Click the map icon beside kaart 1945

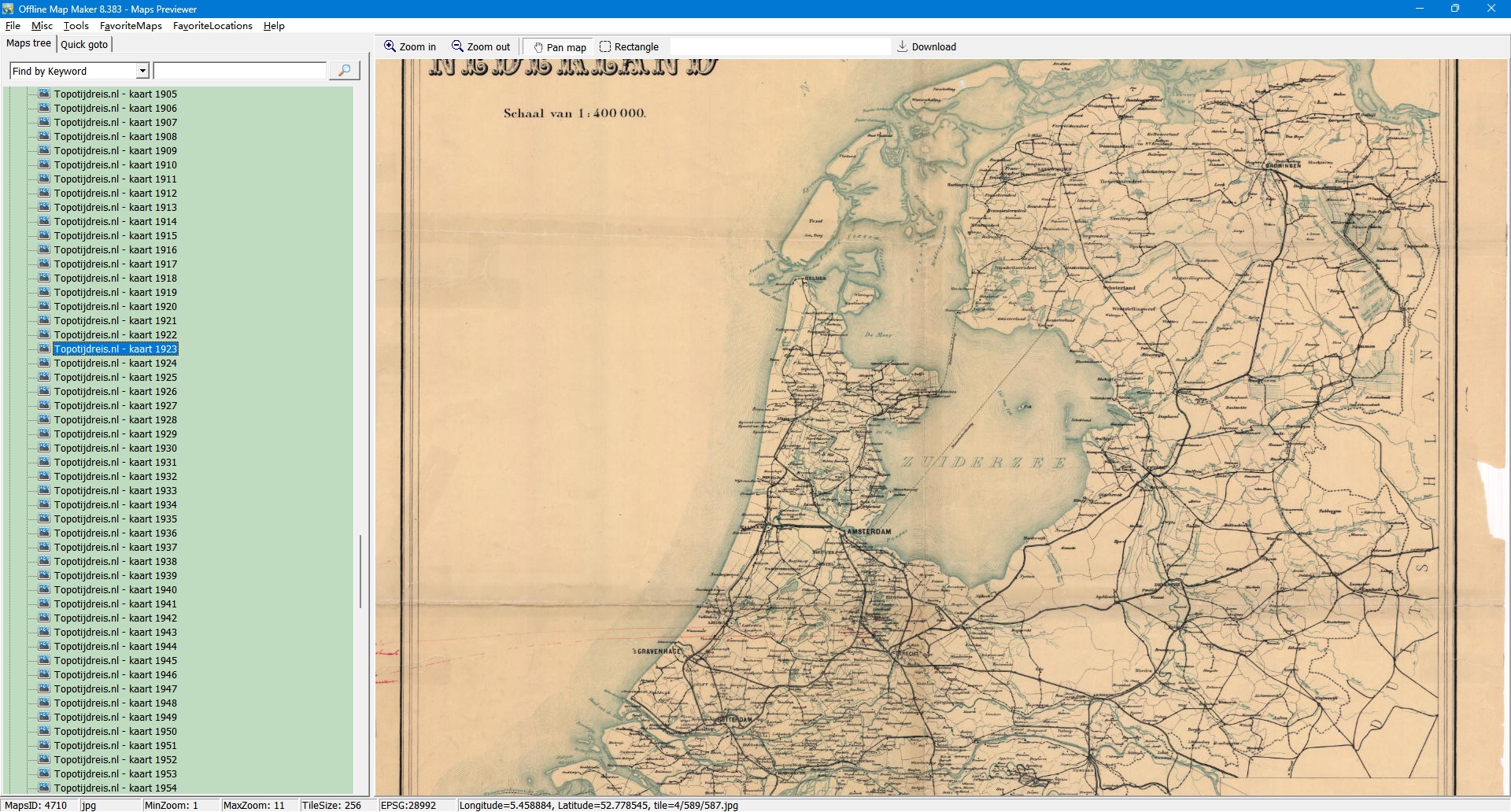pos(44,660)
